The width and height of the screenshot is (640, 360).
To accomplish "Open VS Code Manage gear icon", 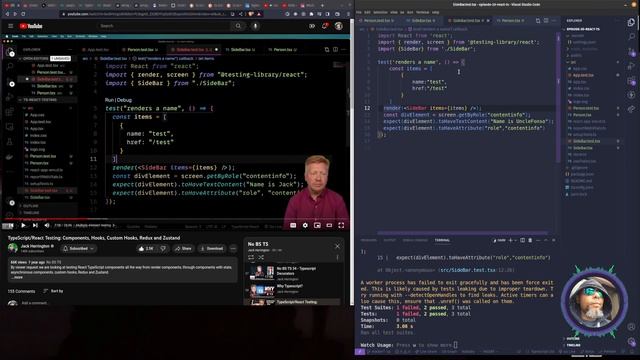I will point(631,341).
